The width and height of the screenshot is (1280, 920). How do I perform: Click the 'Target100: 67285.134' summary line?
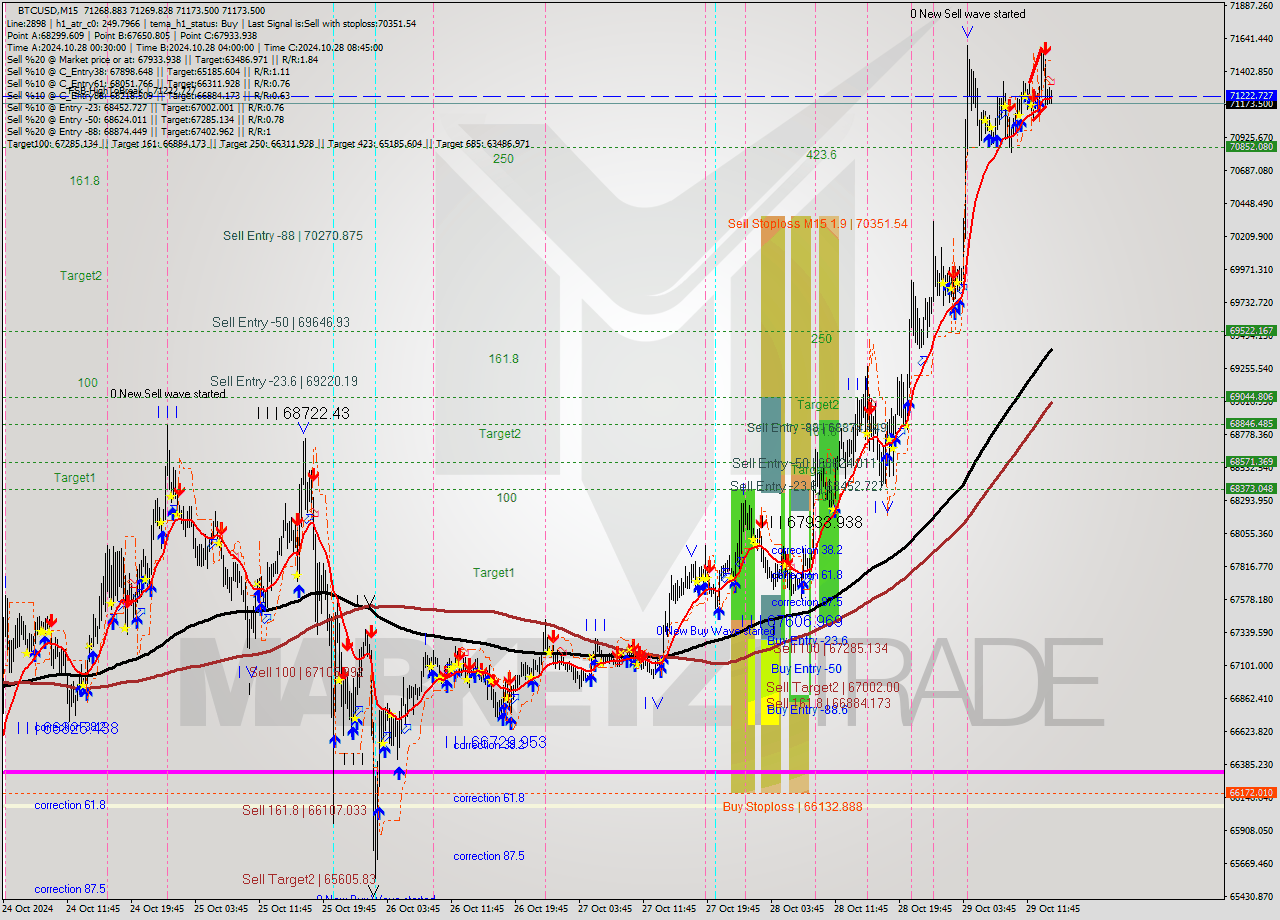click(x=268, y=144)
